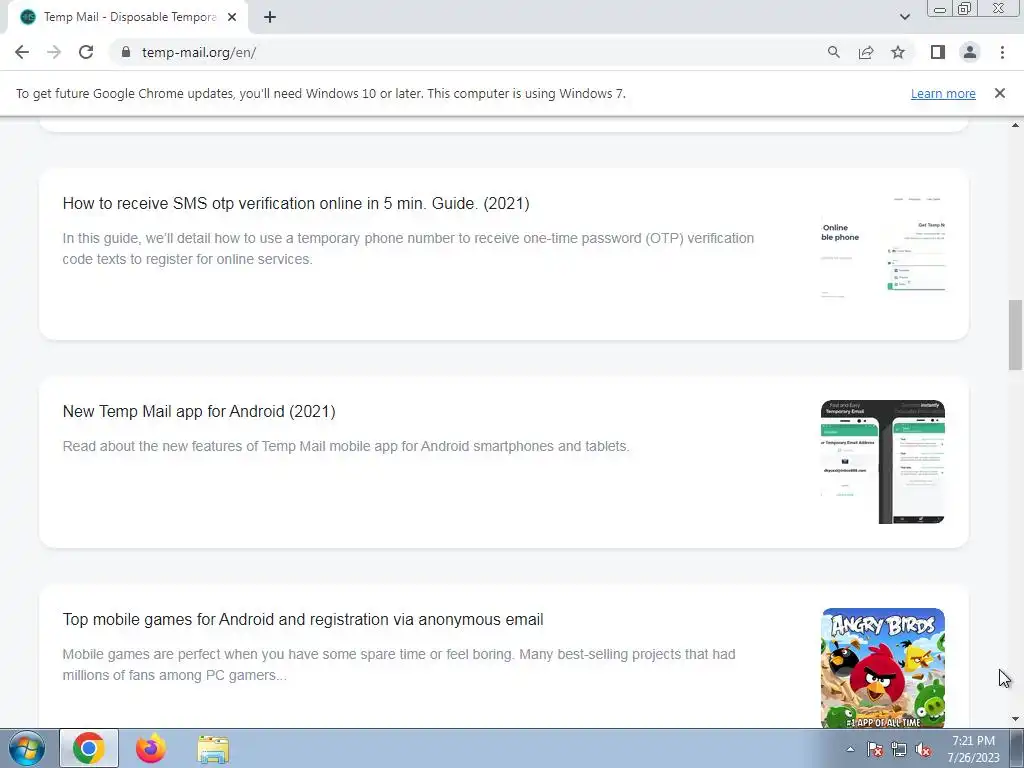Open Top mobile games for Android article

pyautogui.click(x=303, y=619)
